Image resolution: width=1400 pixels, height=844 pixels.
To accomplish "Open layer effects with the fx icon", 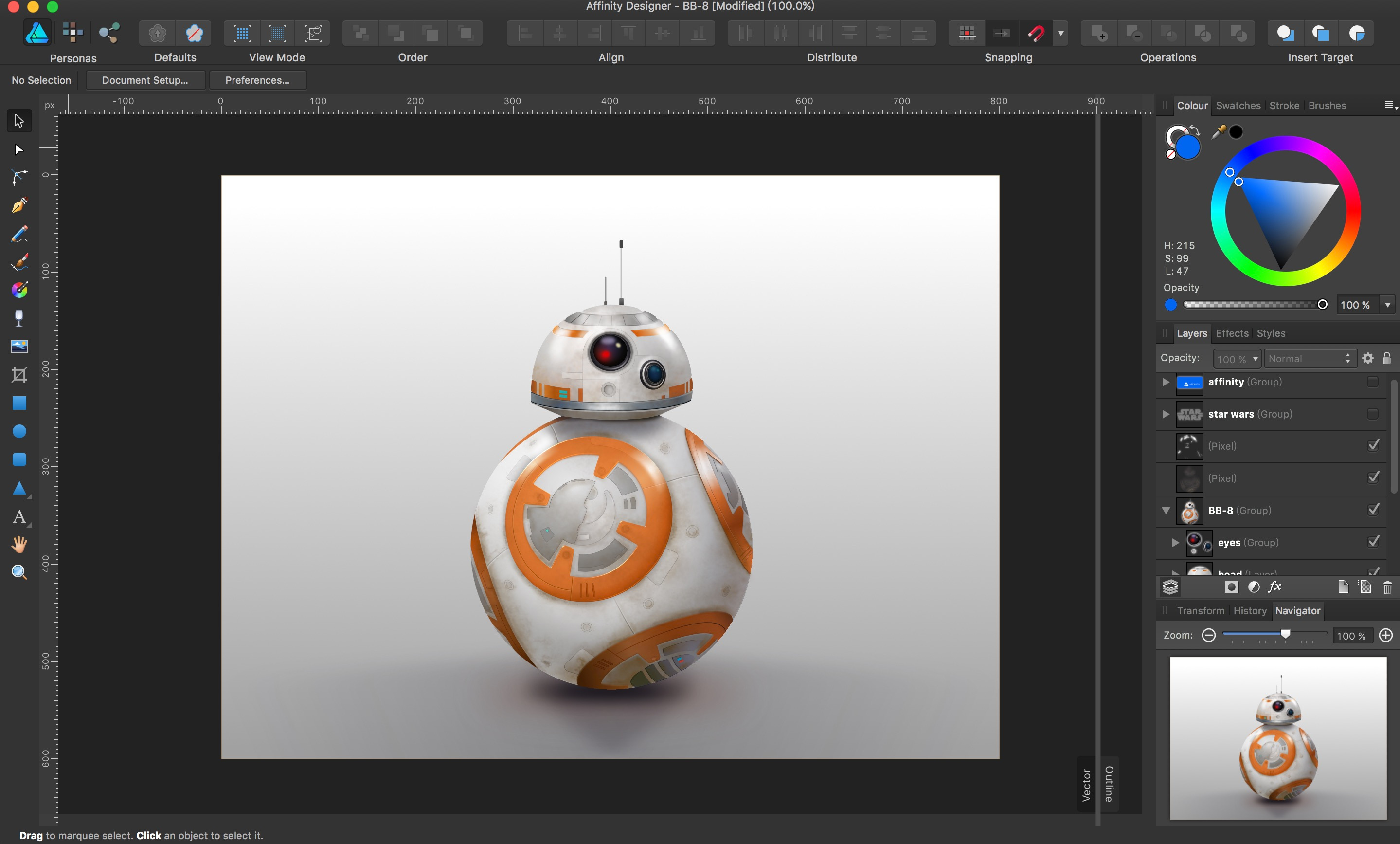I will tap(1274, 587).
